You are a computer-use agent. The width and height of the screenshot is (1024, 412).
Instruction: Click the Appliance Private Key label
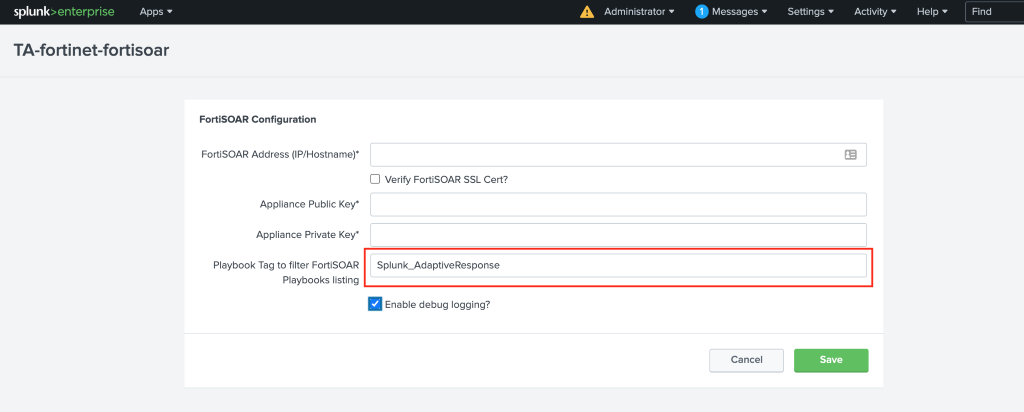click(x=308, y=235)
